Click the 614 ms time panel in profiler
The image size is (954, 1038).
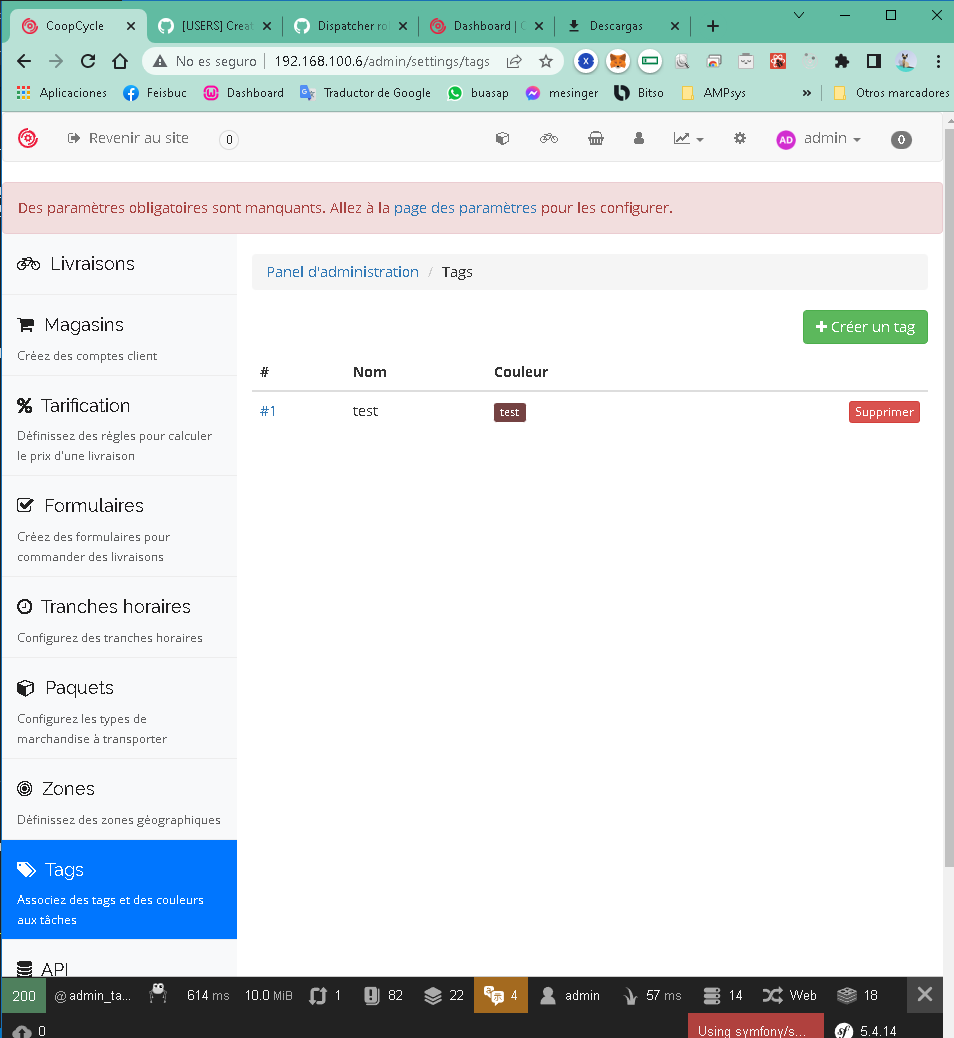208,995
